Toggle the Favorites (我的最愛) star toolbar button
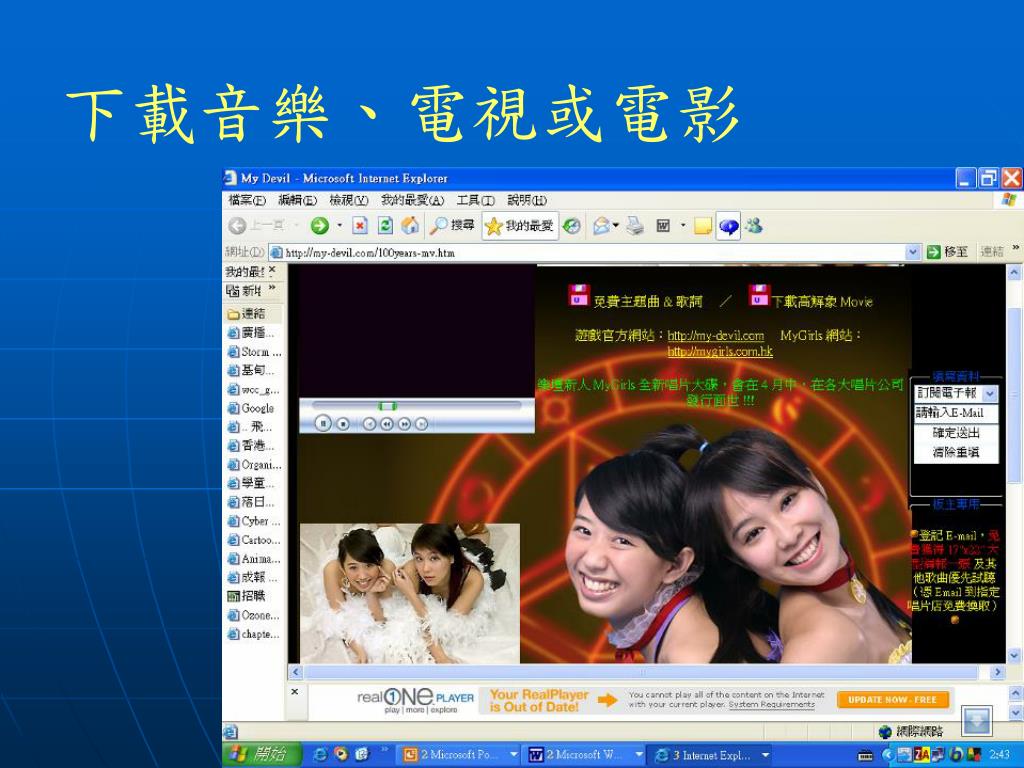Image resolution: width=1024 pixels, height=768 pixels. [x=520, y=226]
